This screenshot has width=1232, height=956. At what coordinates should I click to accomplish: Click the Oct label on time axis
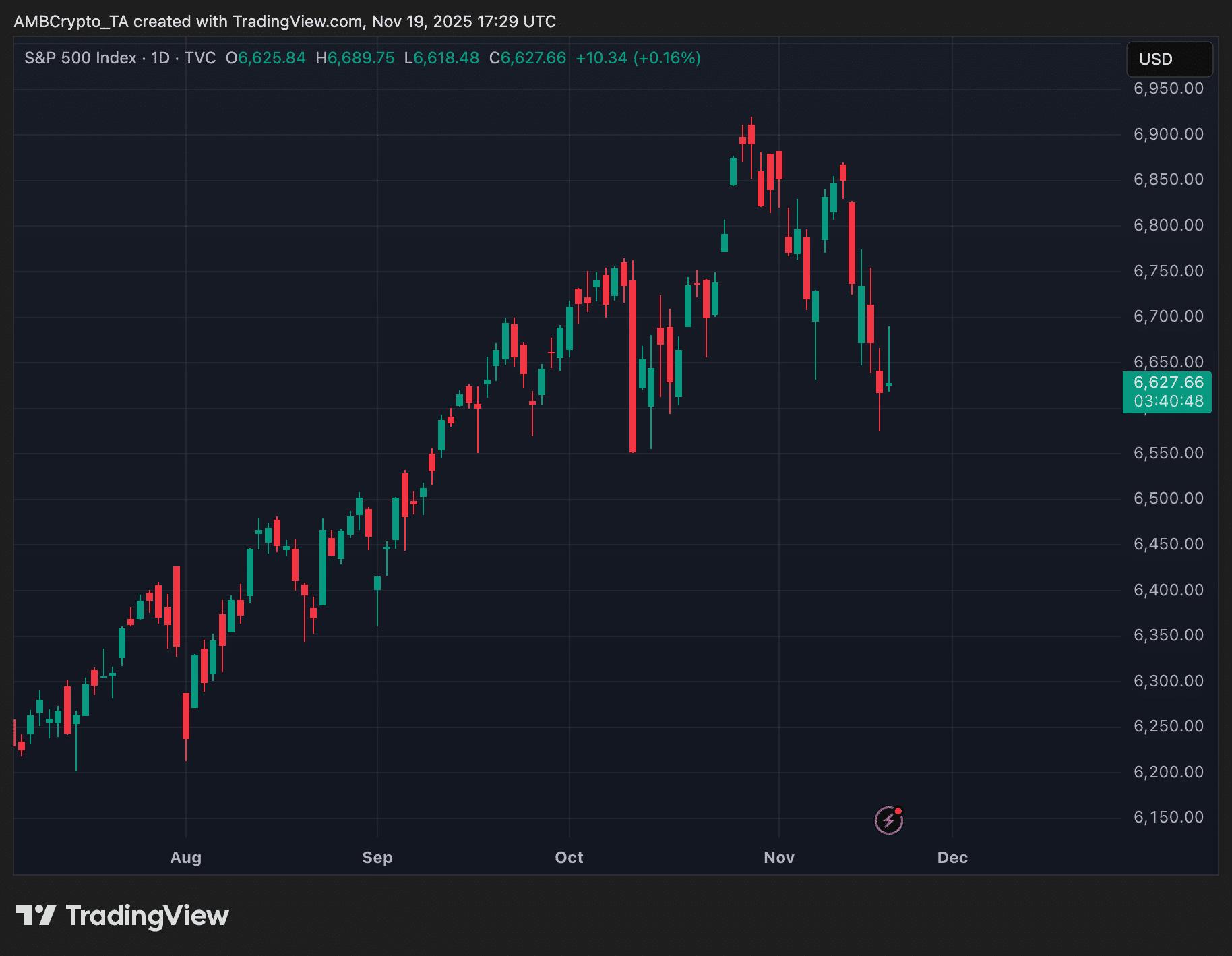click(569, 858)
